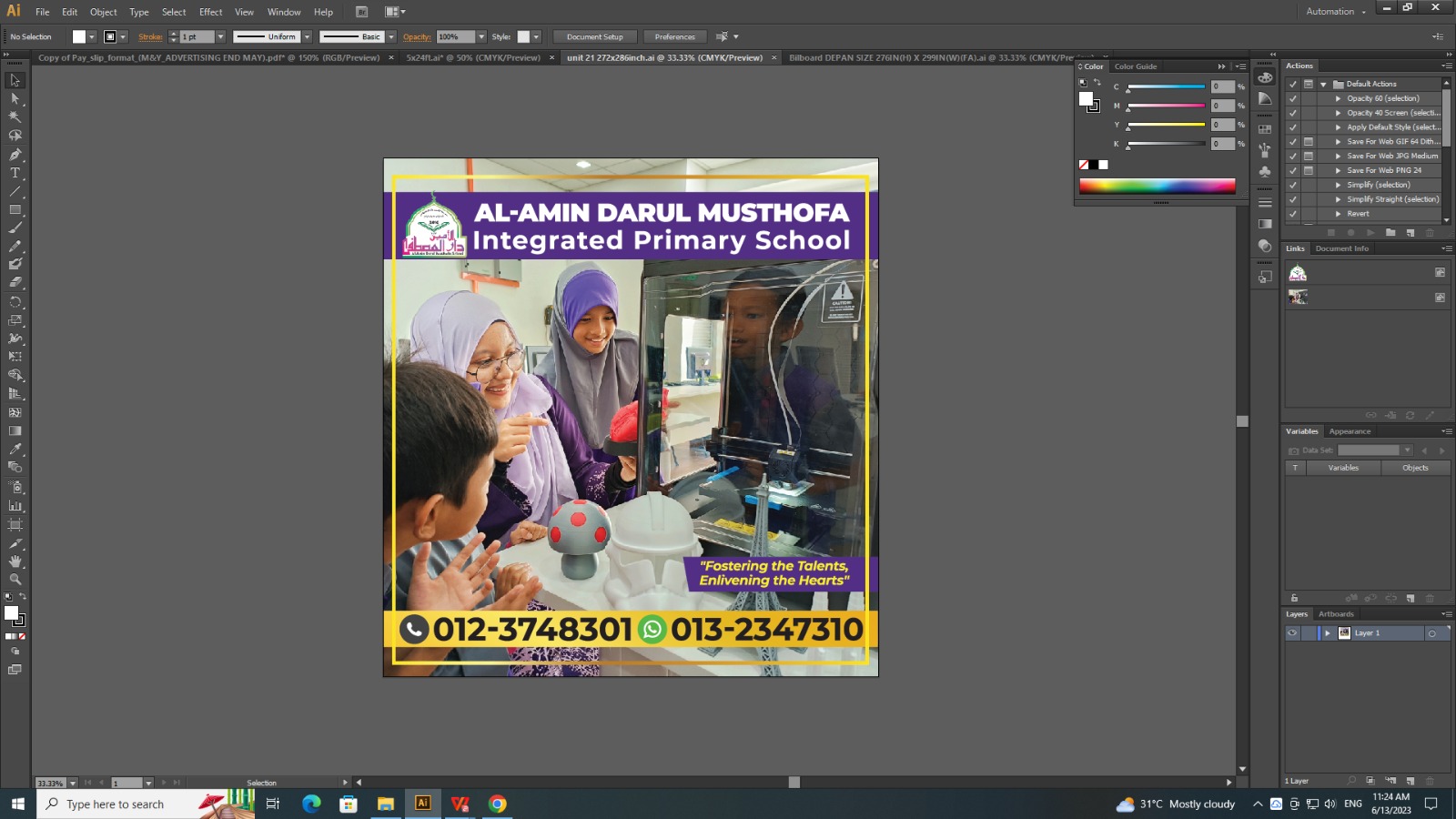Image resolution: width=1456 pixels, height=819 pixels.
Task: Open the Uniform width profile dropdown
Action: (308, 37)
